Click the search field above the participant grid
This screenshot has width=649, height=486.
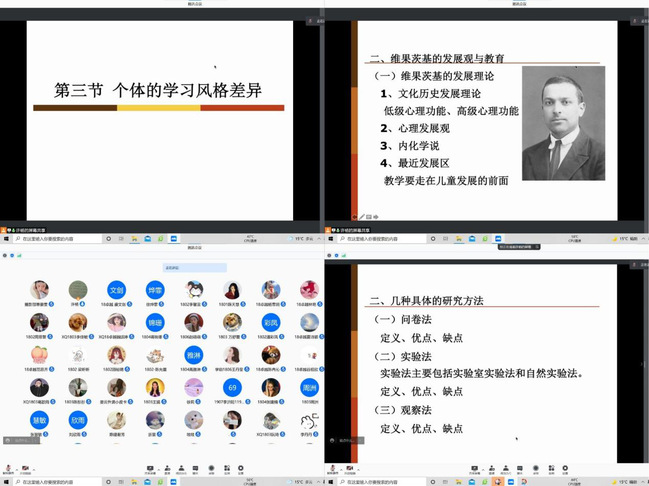196,268
